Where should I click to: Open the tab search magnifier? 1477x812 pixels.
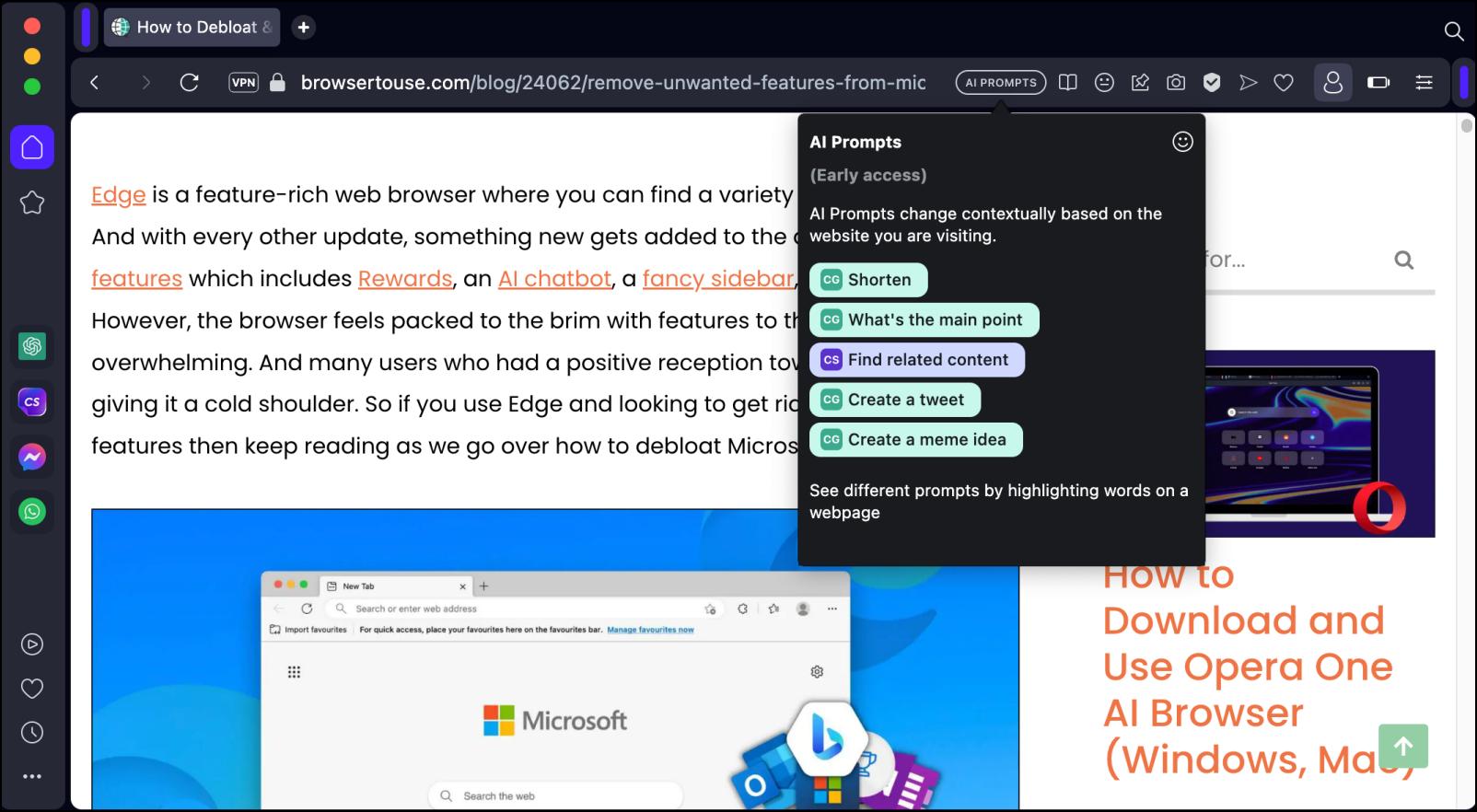click(x=1454, y=30)
